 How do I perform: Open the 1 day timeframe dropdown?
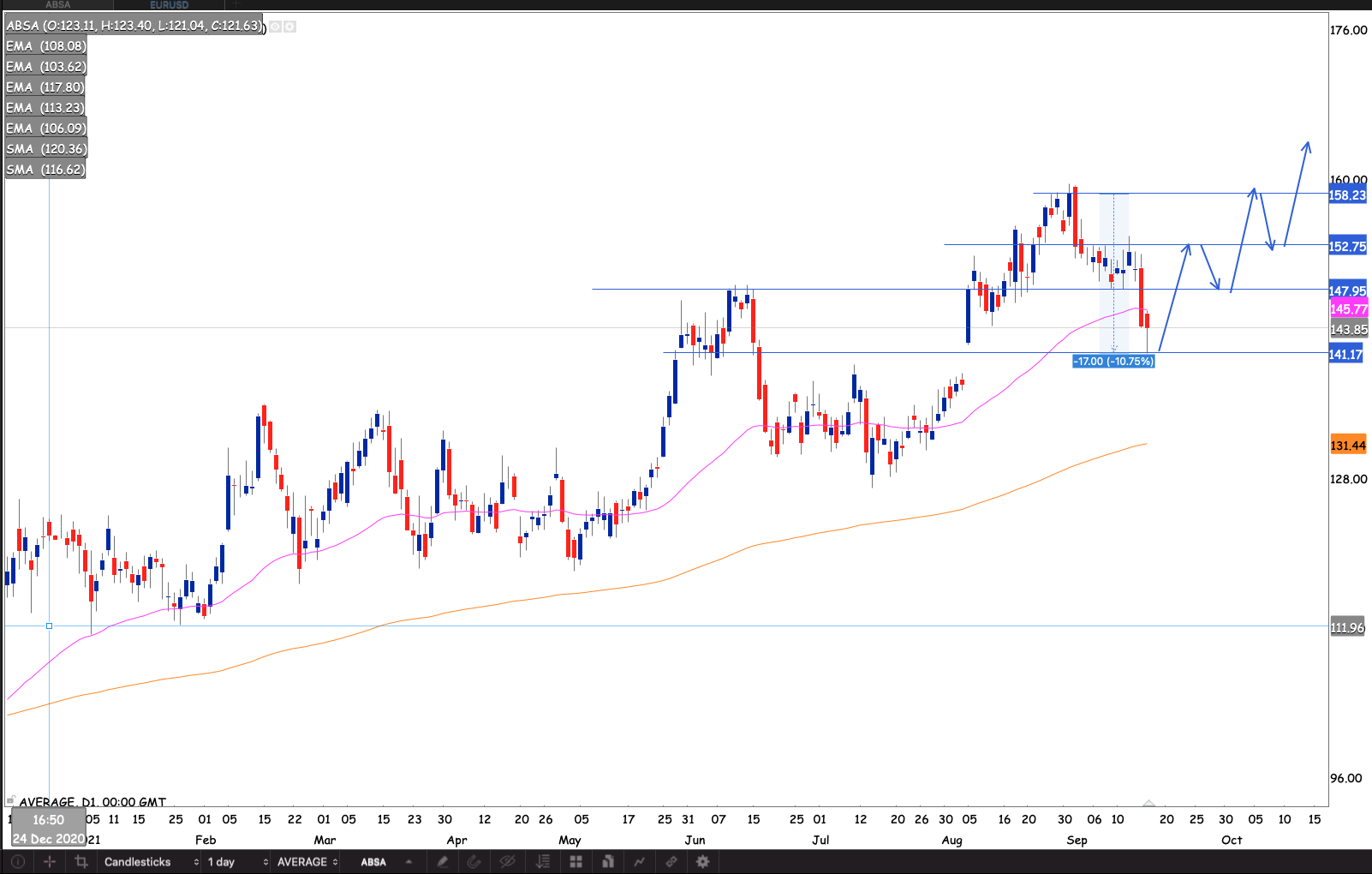236,861
